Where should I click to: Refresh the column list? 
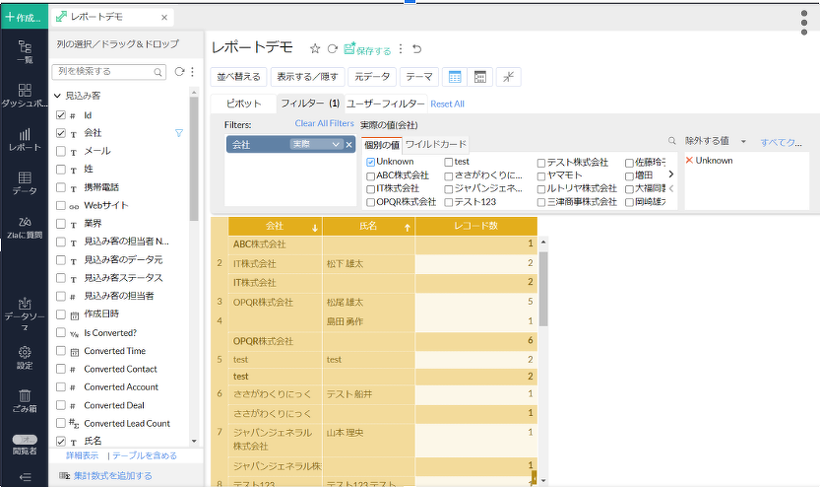179,72
